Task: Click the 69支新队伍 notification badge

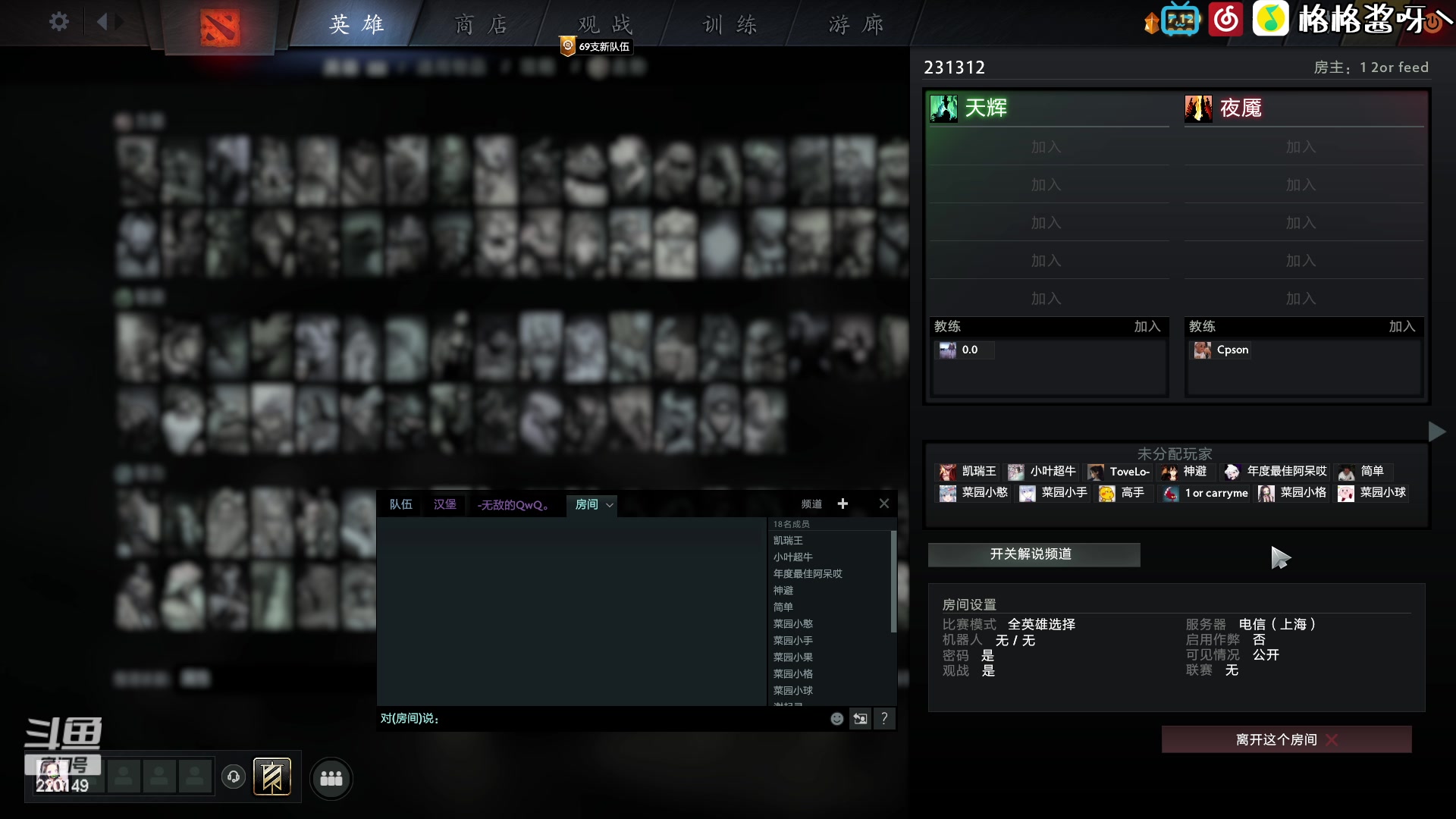Action: pyautogui.click(x=595, y=46)
